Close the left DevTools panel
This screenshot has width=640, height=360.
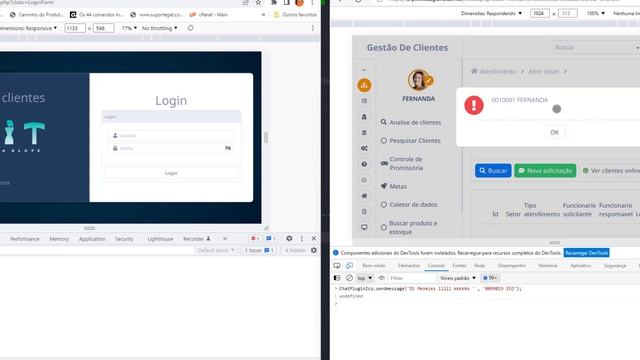pyautogui.click(x=314, y=238)
